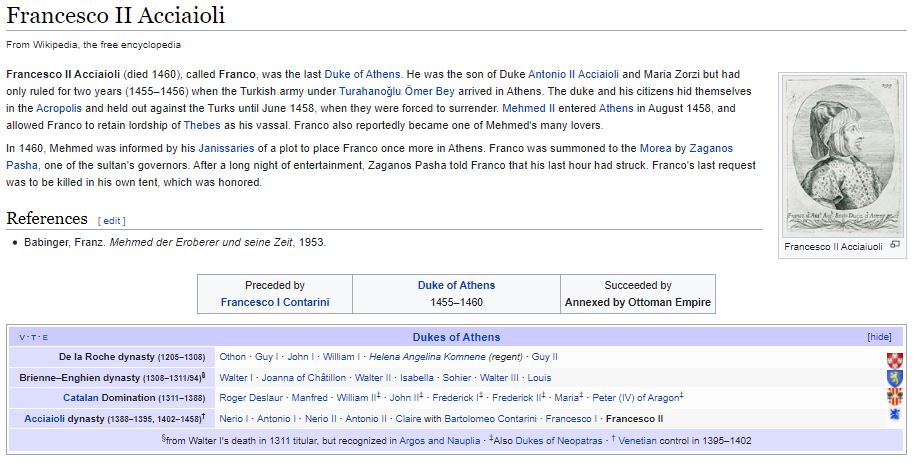The width and height of the screenshot is (916, 466).
Task: Open the Sohier link
Action: coord(457,377)
